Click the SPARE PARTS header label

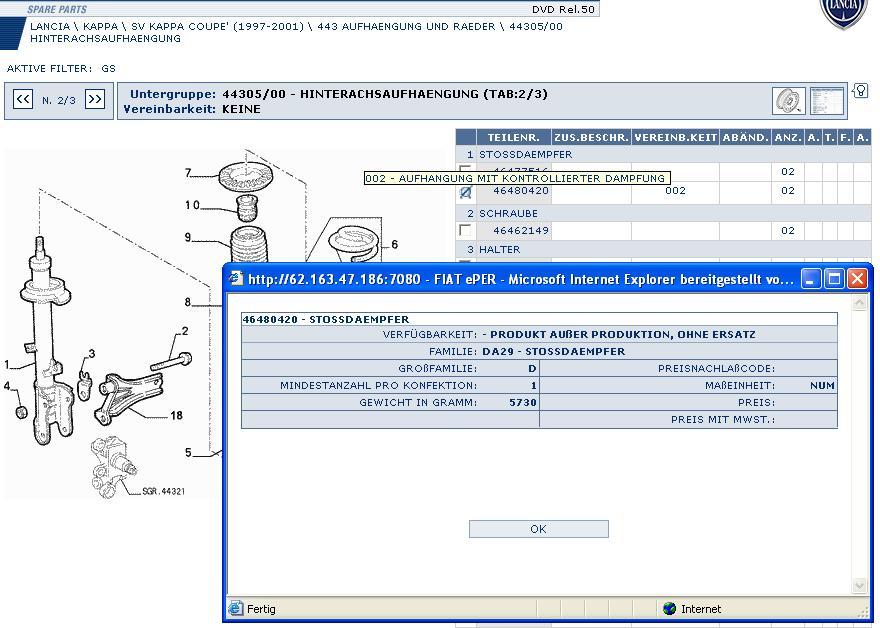[x=57, y=10]
